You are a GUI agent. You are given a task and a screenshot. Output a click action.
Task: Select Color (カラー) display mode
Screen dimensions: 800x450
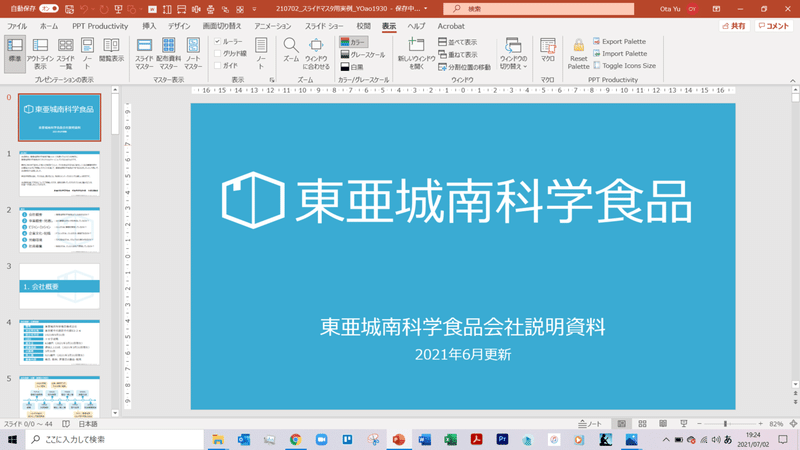353,42
